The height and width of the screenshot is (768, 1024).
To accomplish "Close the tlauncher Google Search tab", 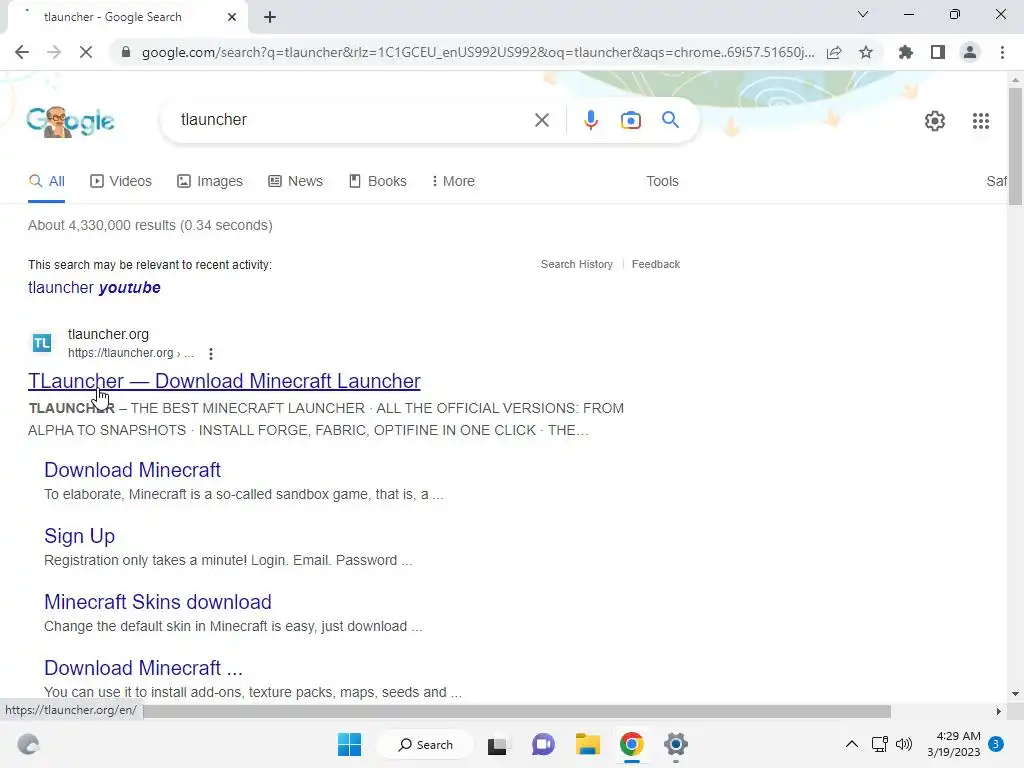I will (232, 17).
